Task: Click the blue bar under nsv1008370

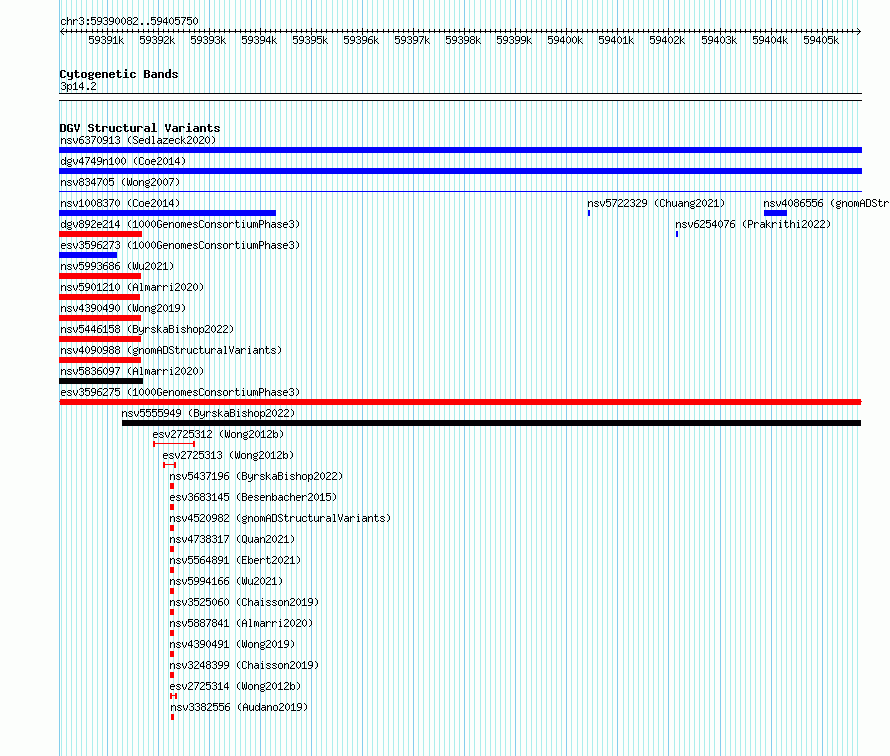Action: (167, 213)
